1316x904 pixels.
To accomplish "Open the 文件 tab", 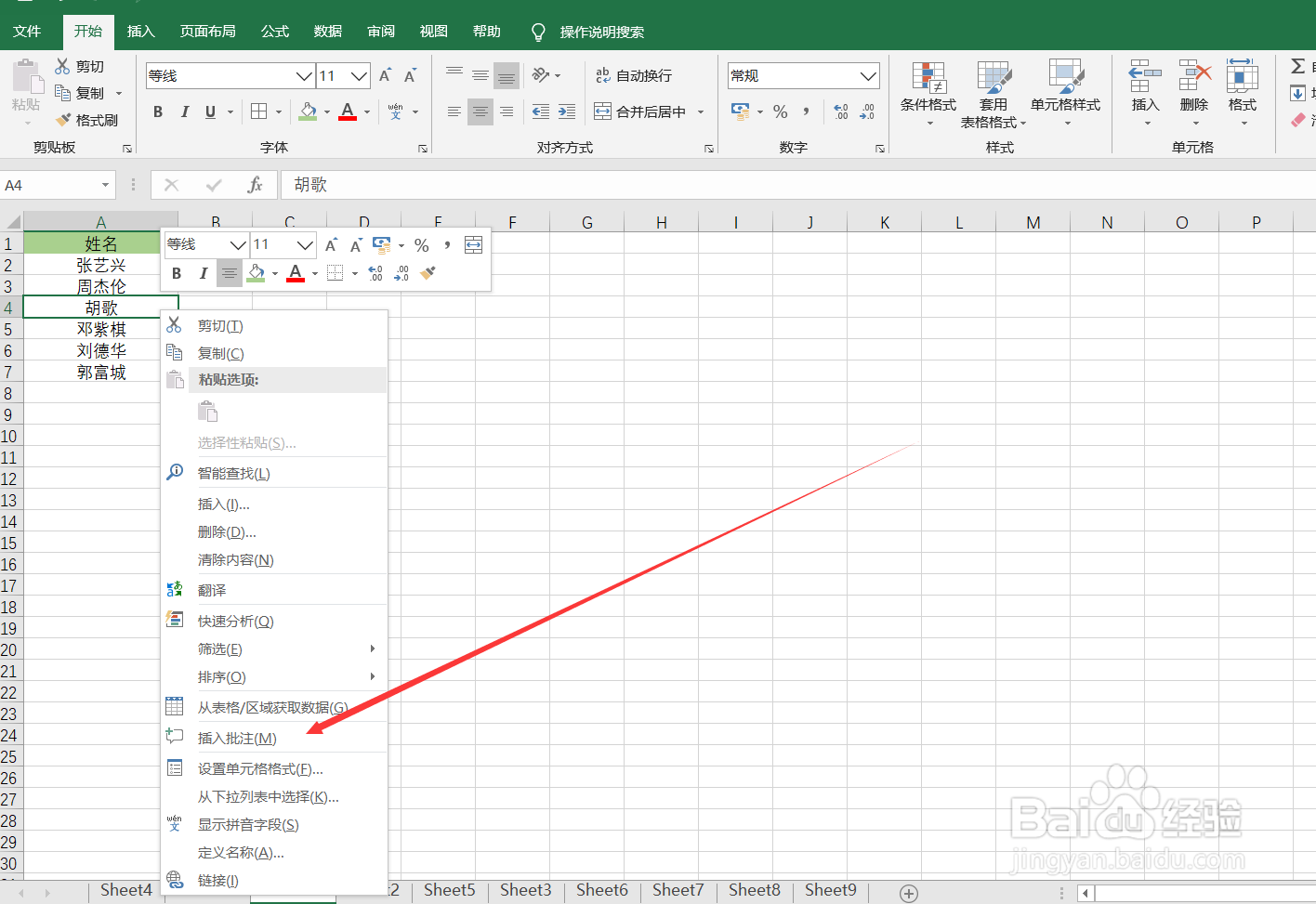I will [27, 32].
